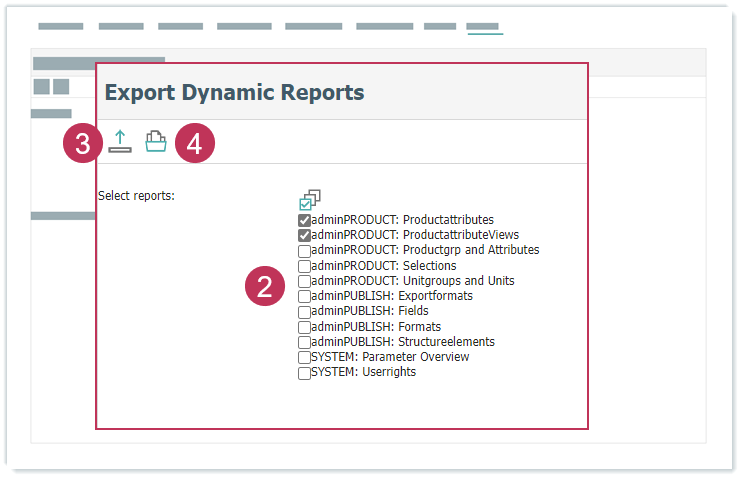Tick the adminPRODUCT: Selections checkbox

coord(304,266)
